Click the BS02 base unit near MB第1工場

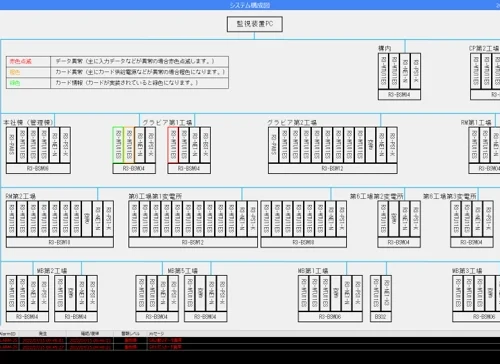click(x=381, y=317)
